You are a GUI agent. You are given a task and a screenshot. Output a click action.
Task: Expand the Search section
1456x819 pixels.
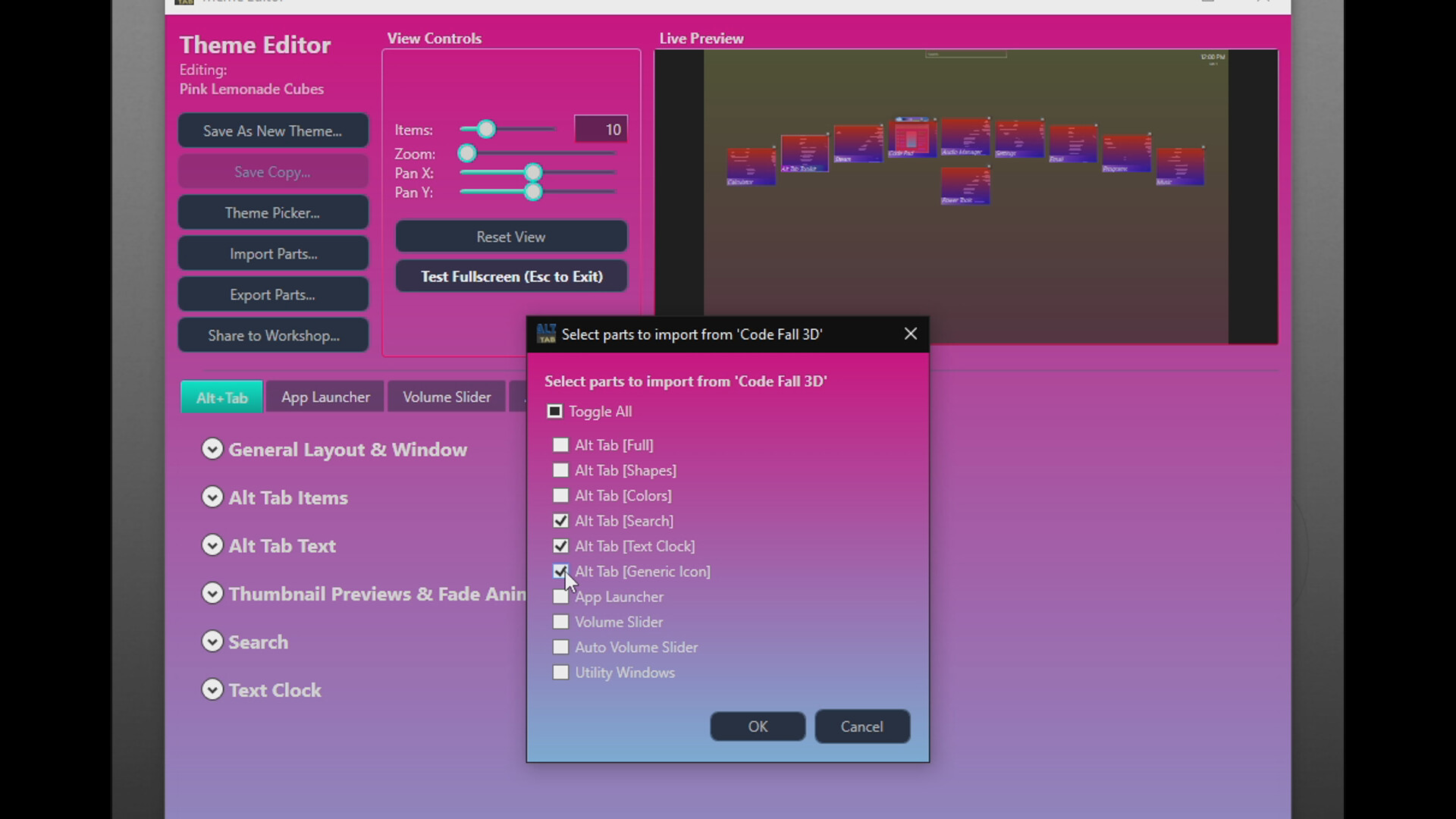(212, 641)
